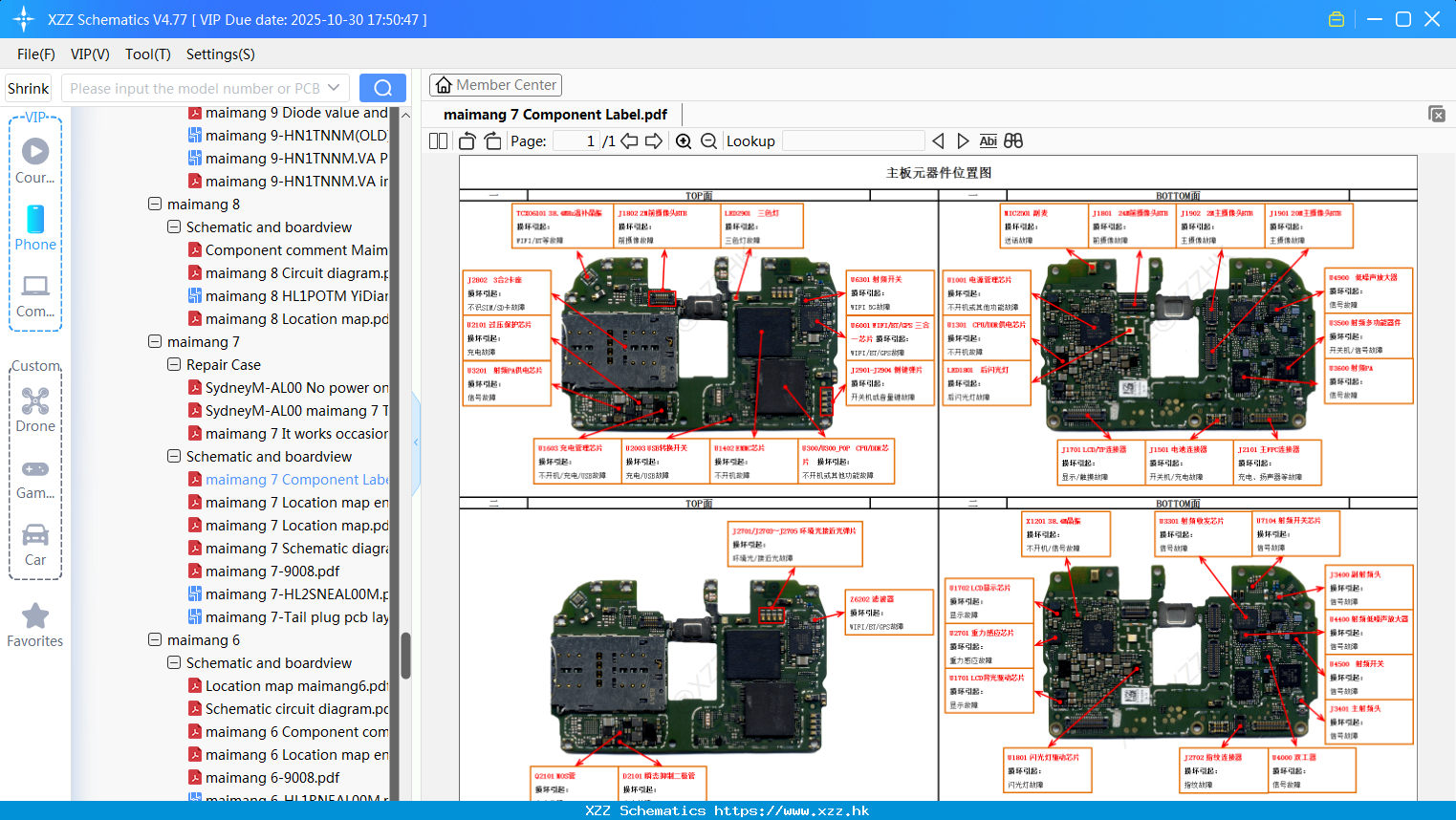Collapse the maimang 7 tree node
This screenshot has height=820, width=1456.
[155, 341]
